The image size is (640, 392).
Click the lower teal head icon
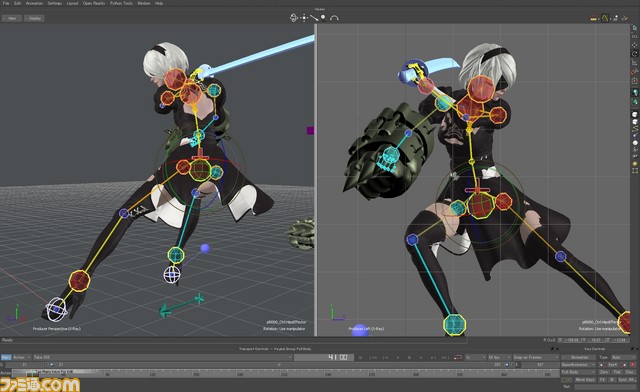pyautogui.click(x=635, y=102)
